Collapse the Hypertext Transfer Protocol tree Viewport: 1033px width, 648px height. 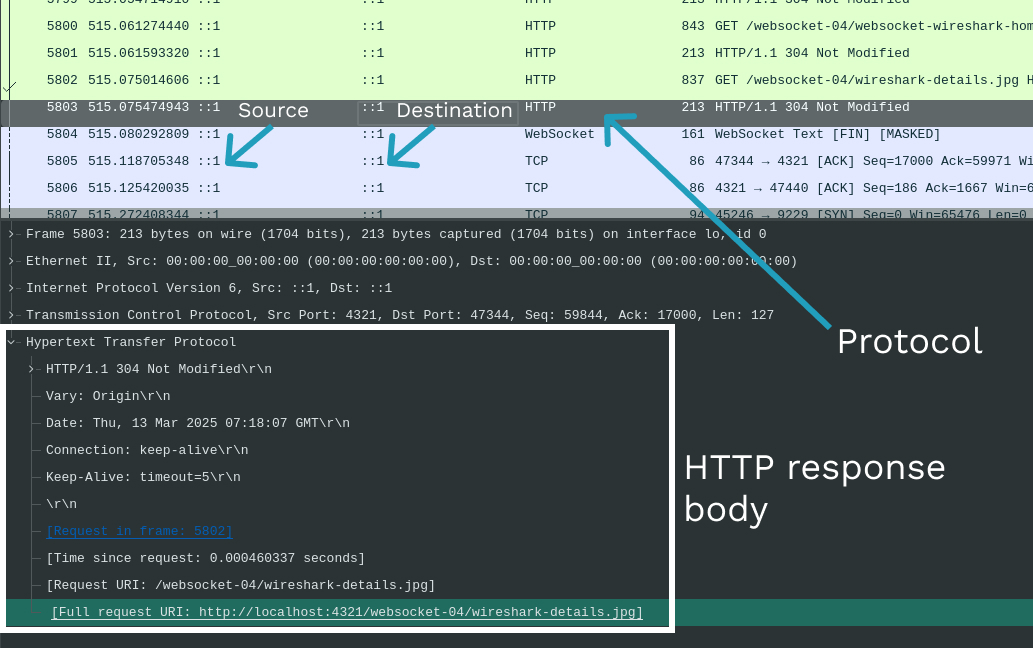tap(12, 341)
